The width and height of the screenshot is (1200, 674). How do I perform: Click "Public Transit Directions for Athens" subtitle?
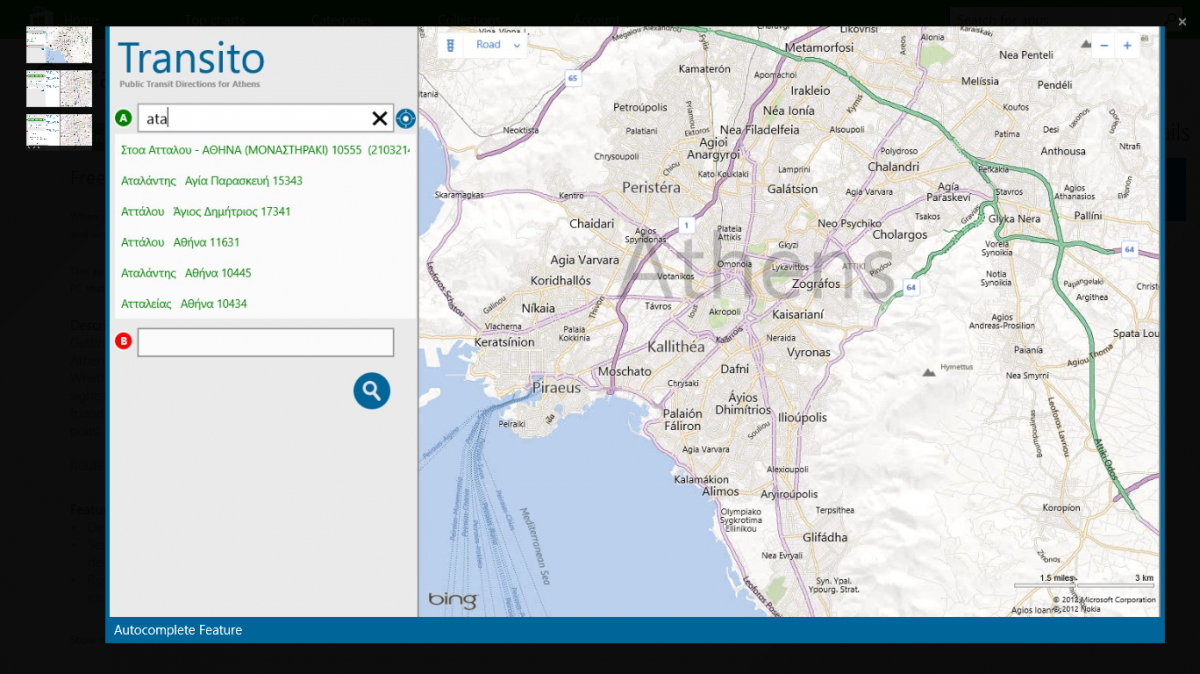[190, 84]
